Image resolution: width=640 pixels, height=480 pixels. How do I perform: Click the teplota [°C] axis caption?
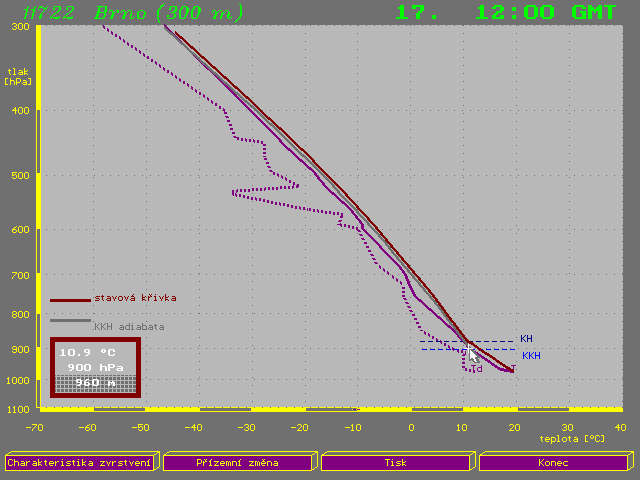(573, 438)
